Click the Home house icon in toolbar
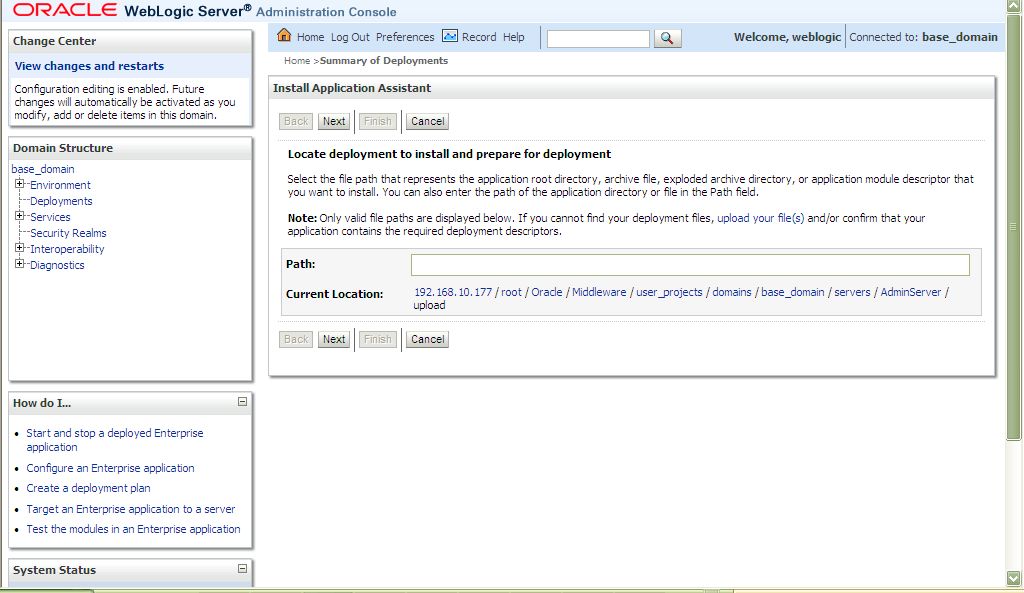 click(284, 35)
